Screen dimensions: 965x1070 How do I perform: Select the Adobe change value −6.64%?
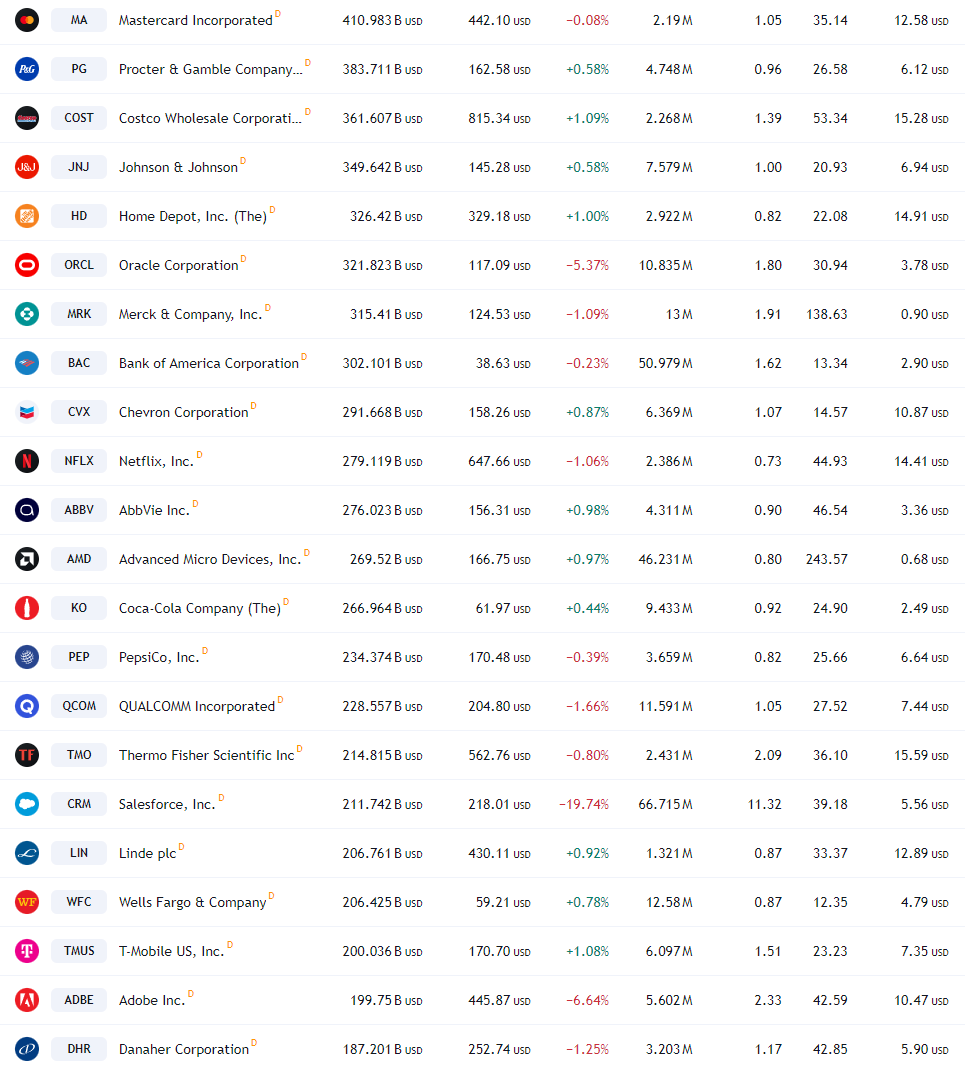click(587, 1000)
